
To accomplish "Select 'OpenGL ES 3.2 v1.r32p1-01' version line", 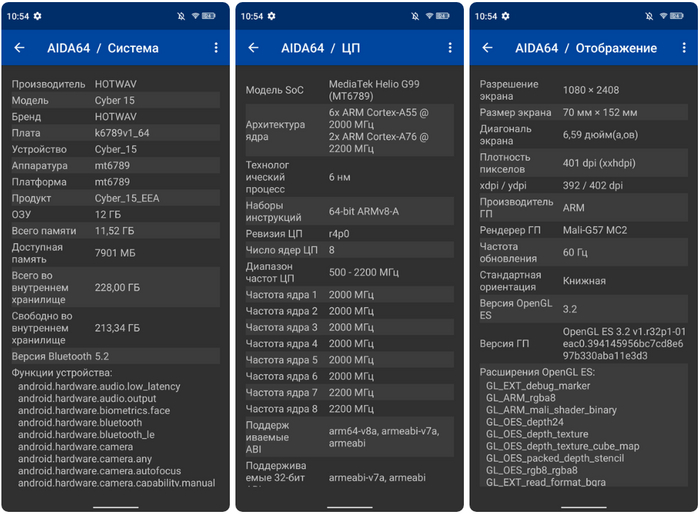I will tap(624, 331).
